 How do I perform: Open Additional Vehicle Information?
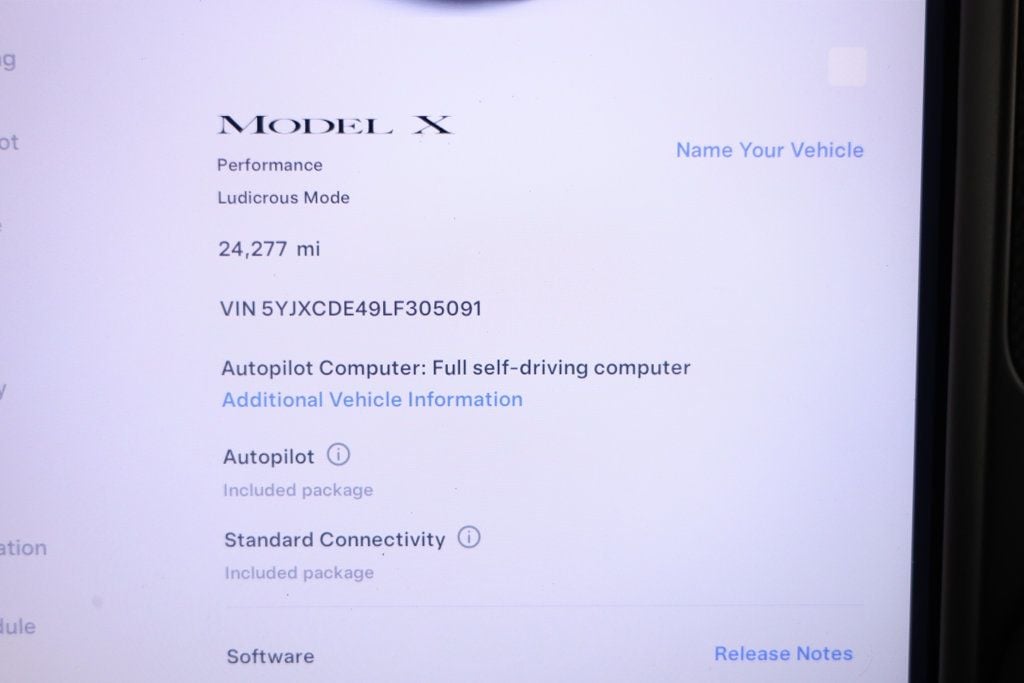pyautogui.click(x=372, y=400)
